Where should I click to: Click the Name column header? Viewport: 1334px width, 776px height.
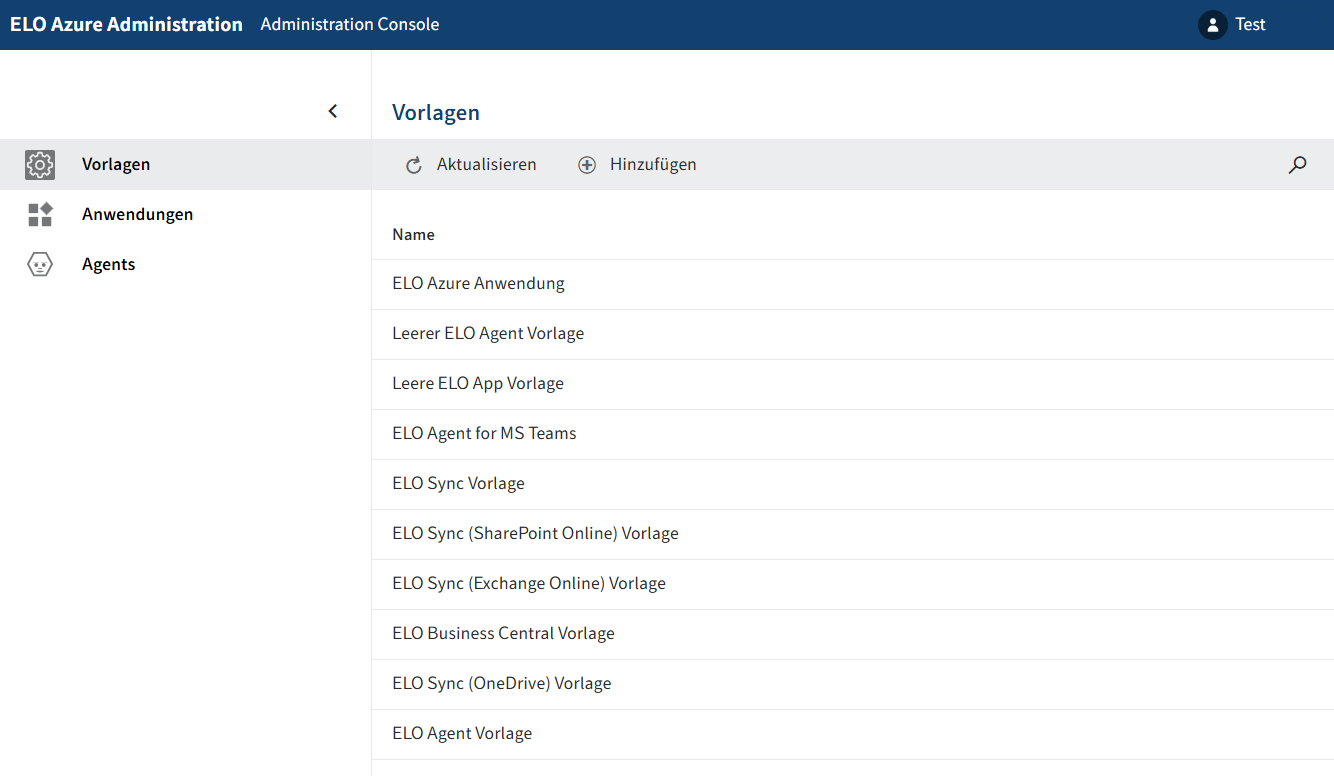pyautogui.click(x=413, y=235)
